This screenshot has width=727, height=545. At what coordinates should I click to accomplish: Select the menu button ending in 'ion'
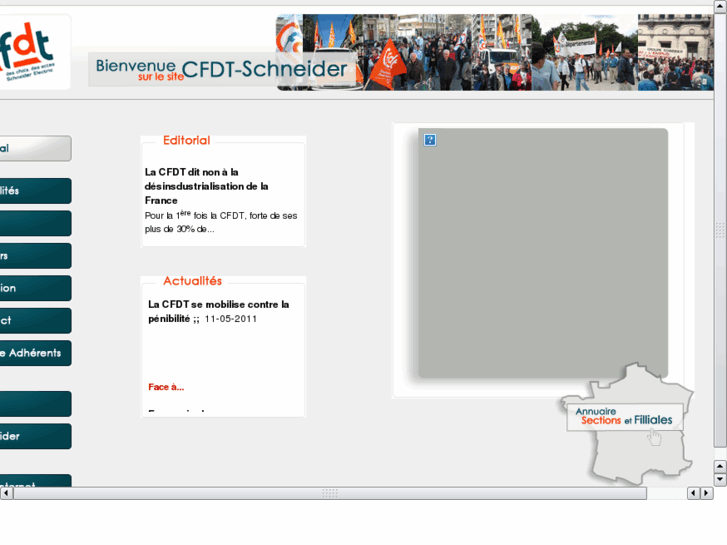[x=35, y=289]
